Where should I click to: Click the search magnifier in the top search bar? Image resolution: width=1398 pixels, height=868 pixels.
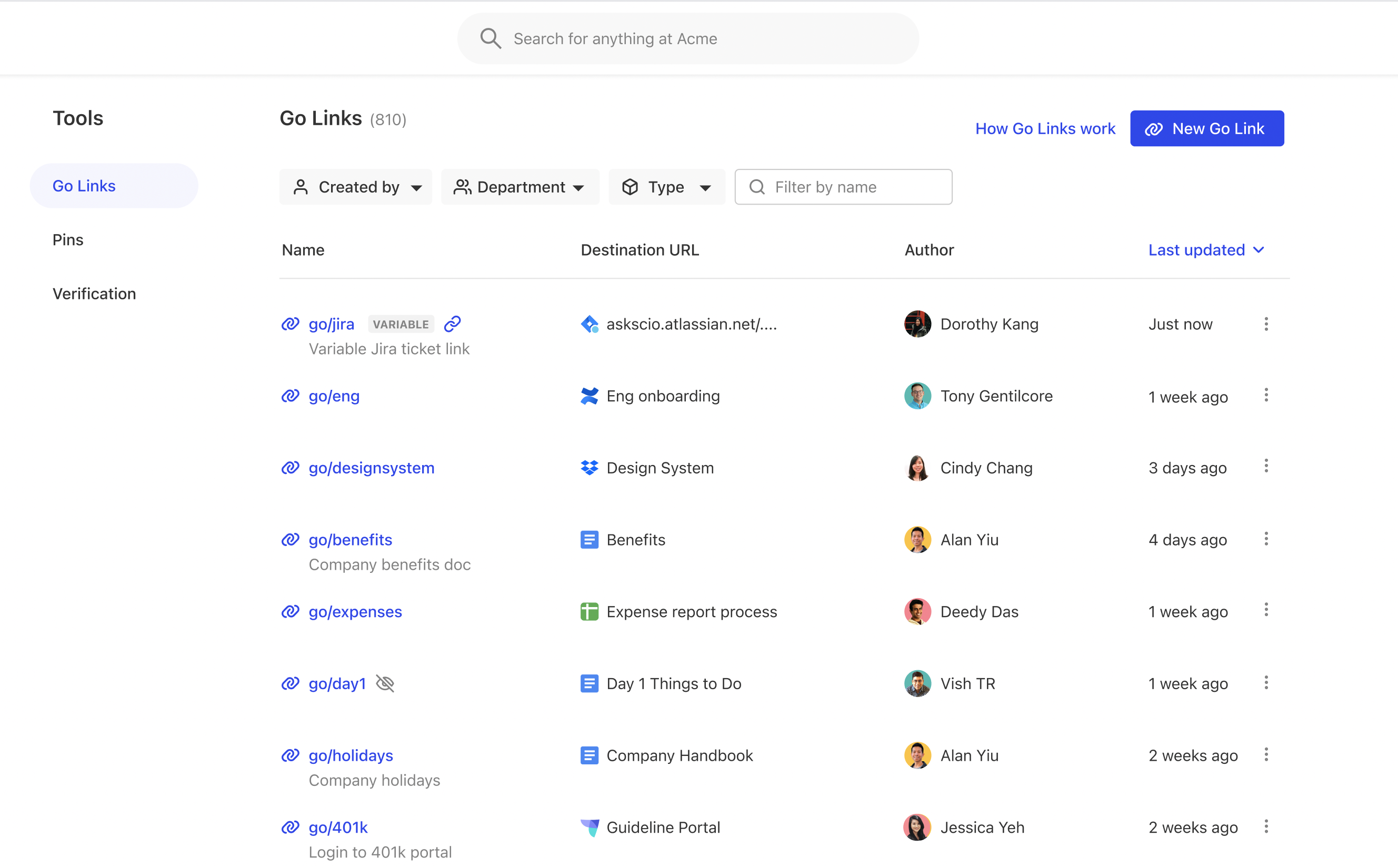click(491, 38)
